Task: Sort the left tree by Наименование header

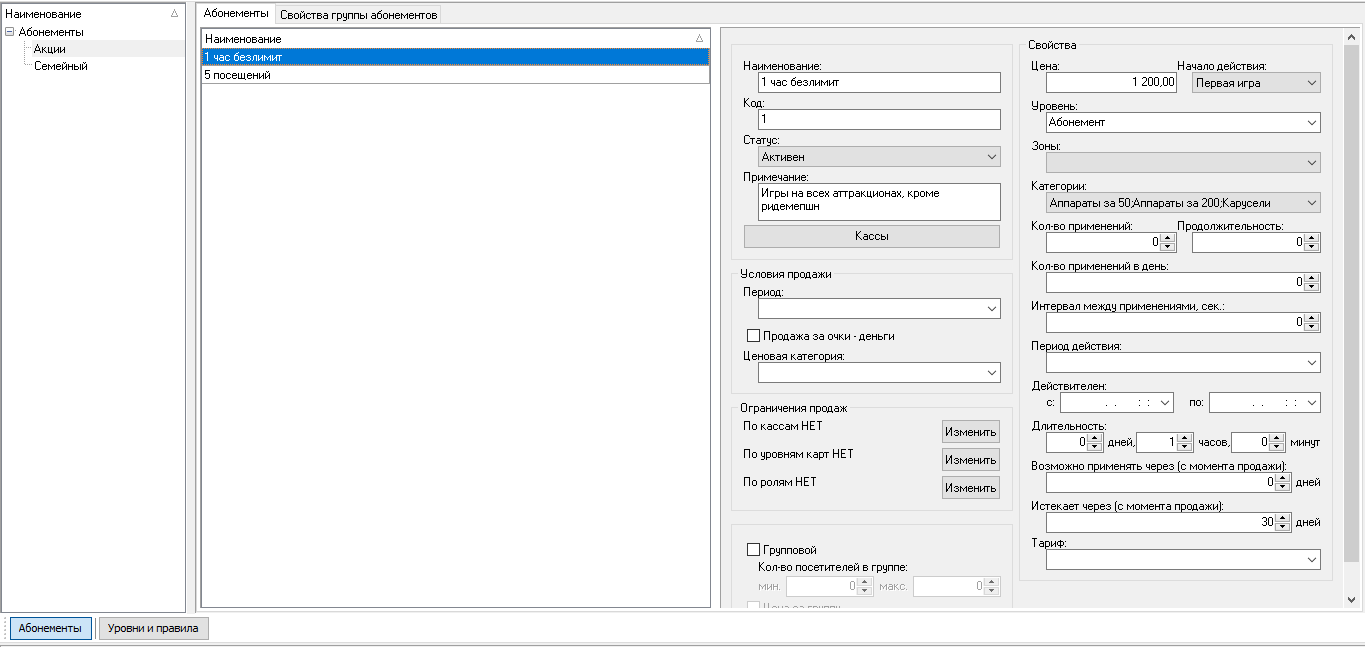Action: (x=92, y=14)
